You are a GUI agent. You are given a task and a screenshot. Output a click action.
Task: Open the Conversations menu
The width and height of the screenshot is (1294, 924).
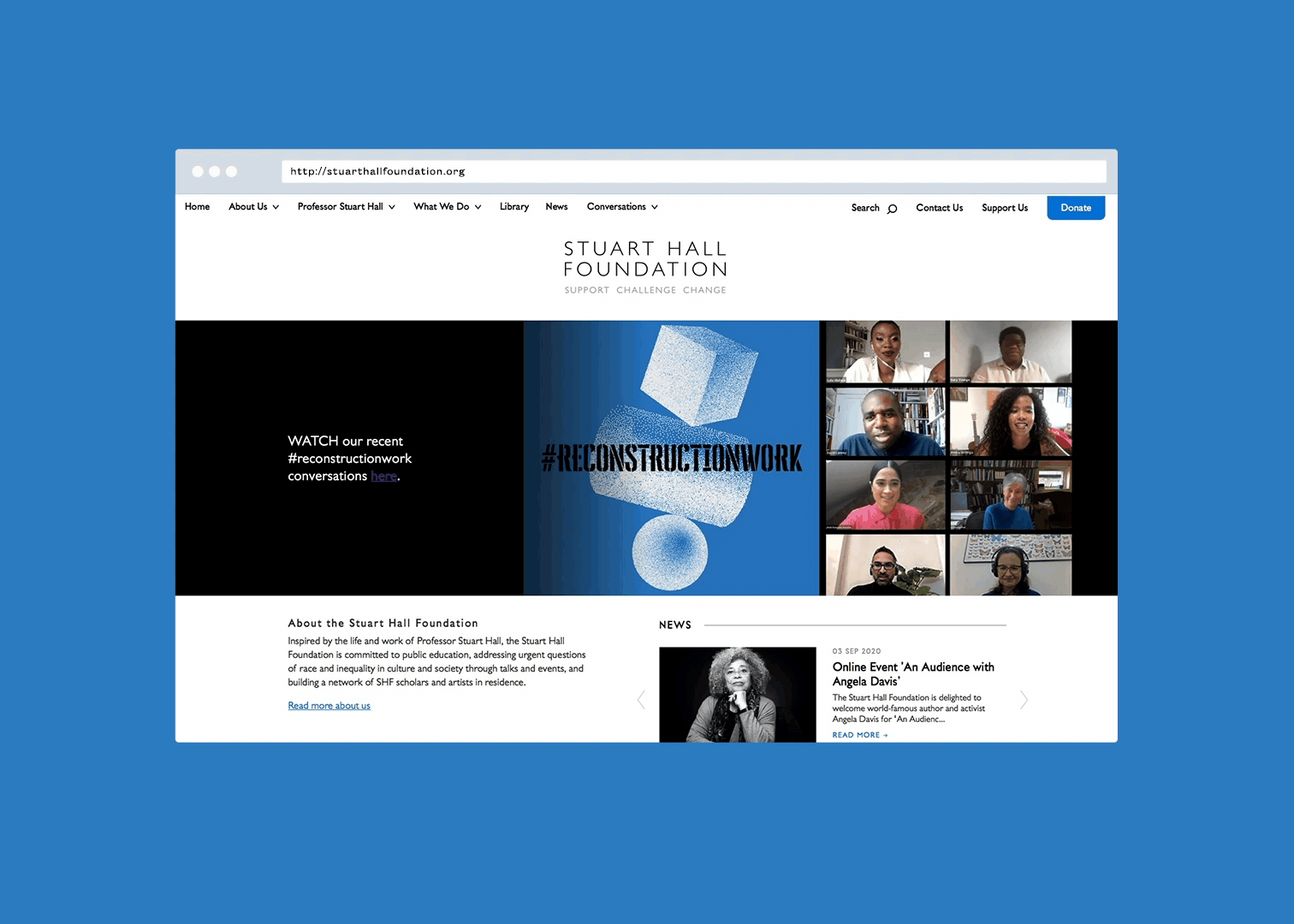[616, 207]
